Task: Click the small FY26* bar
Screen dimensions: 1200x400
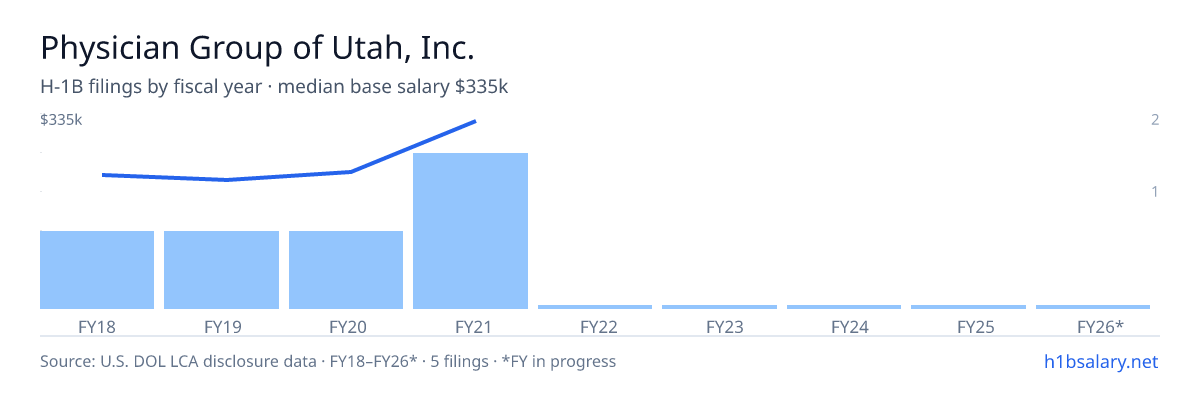Action: pyautogui.click(x=1093, y=307)
